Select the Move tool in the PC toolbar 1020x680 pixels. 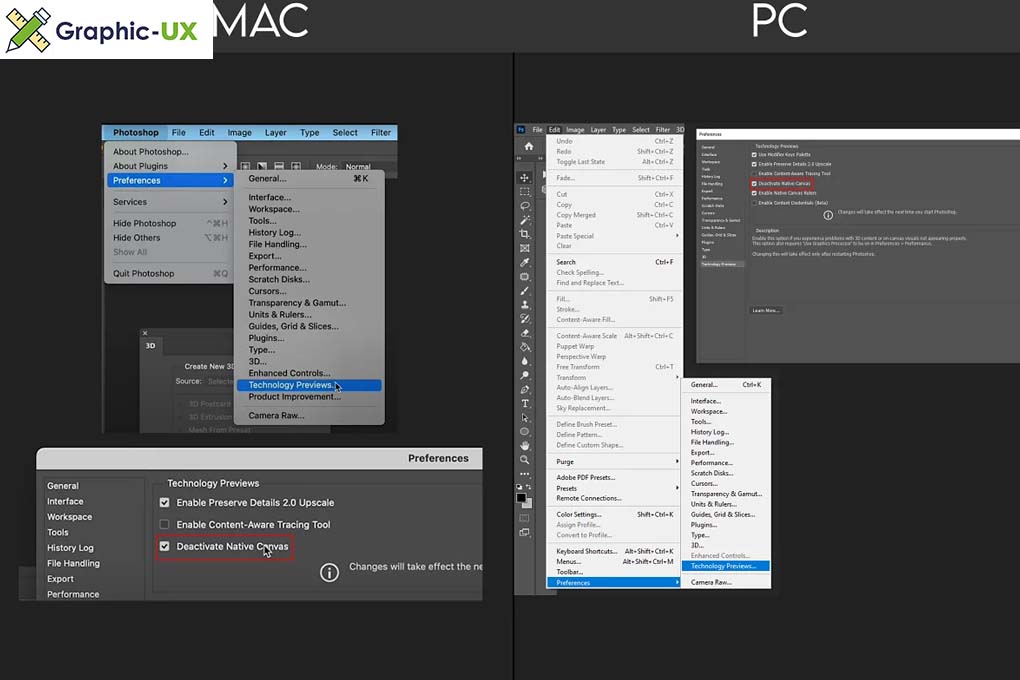point(525,177)
